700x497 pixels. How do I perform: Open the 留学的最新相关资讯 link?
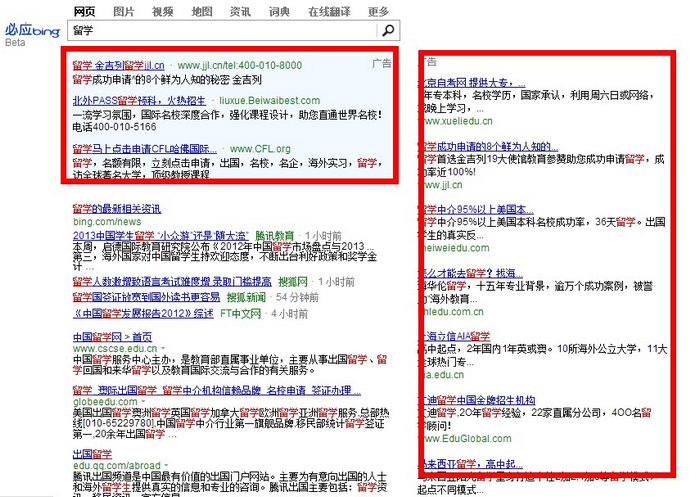pos(117,209)
